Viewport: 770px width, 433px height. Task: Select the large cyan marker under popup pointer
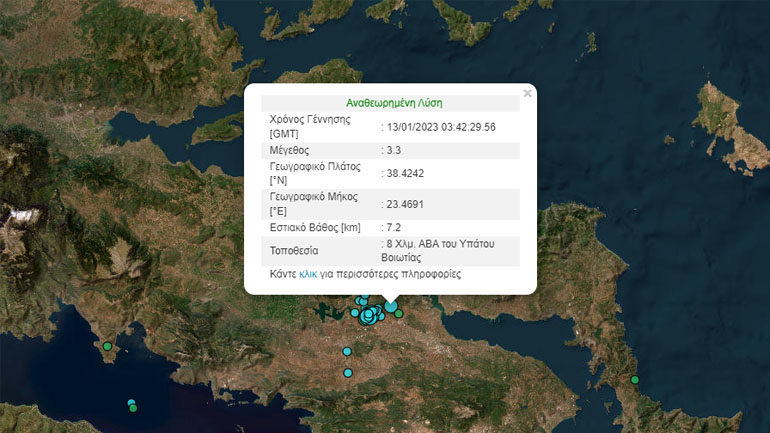391,306
